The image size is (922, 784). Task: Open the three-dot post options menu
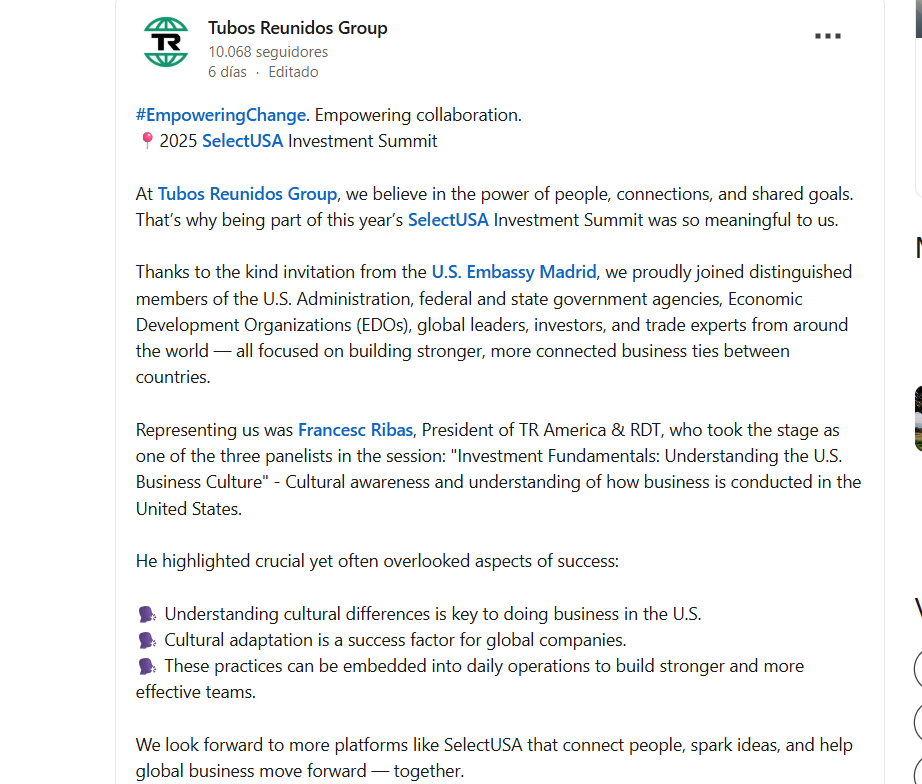(x=828, y=36)
